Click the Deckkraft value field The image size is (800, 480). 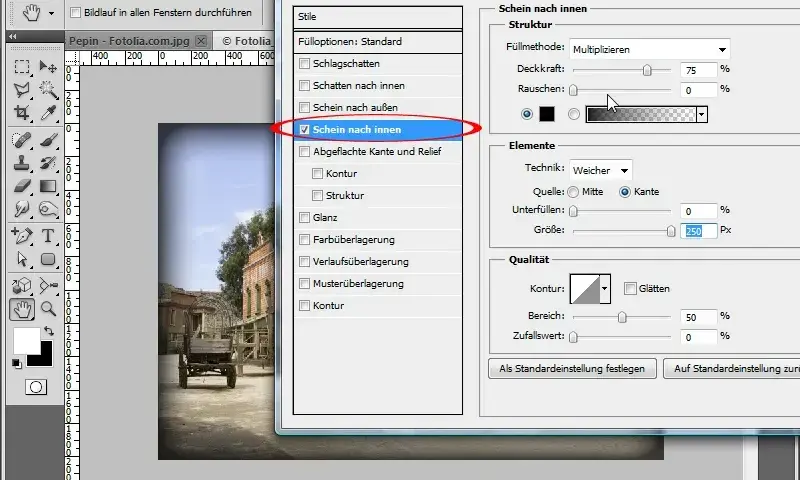pyautogui.click(x=698, y=70)
